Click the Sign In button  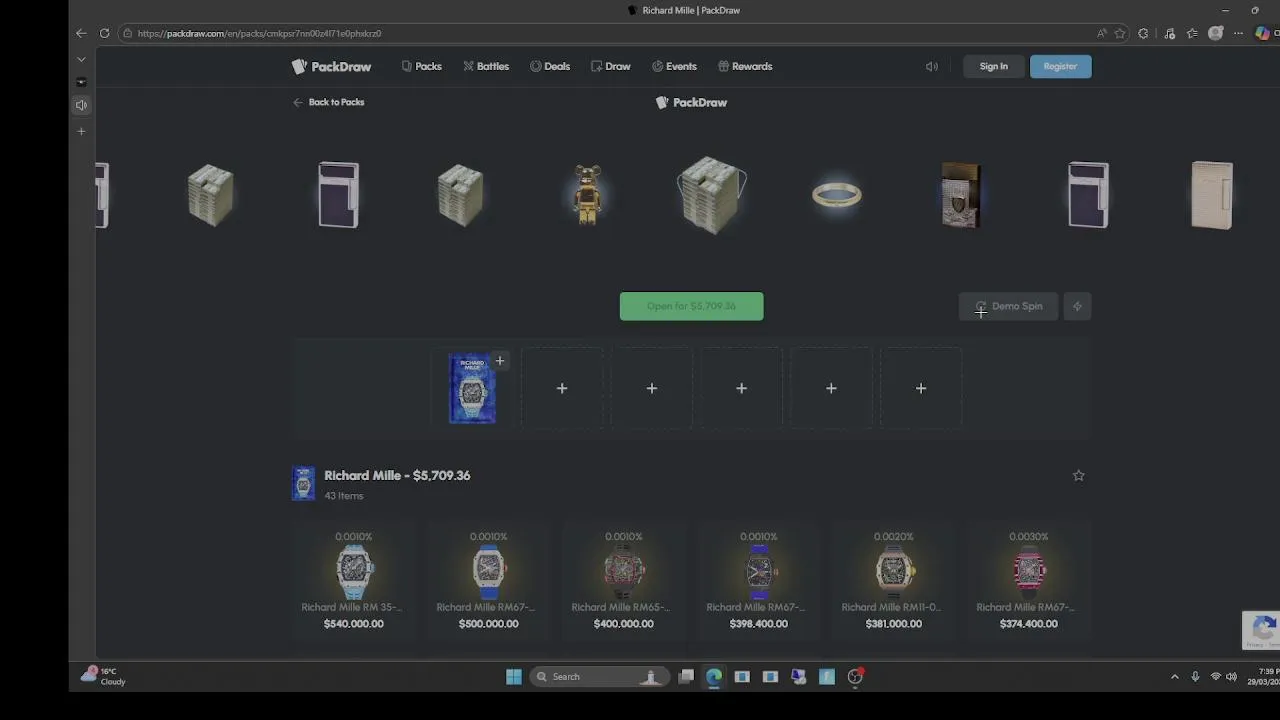[993, 66]
